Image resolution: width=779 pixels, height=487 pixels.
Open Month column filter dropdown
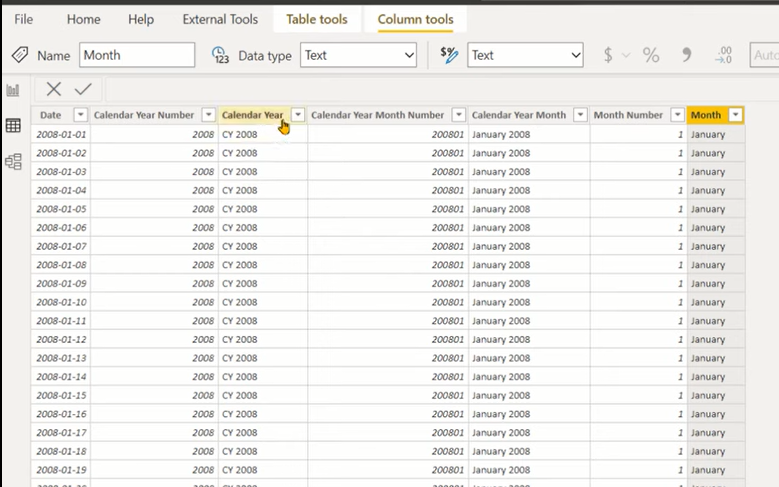click(735, 115)
